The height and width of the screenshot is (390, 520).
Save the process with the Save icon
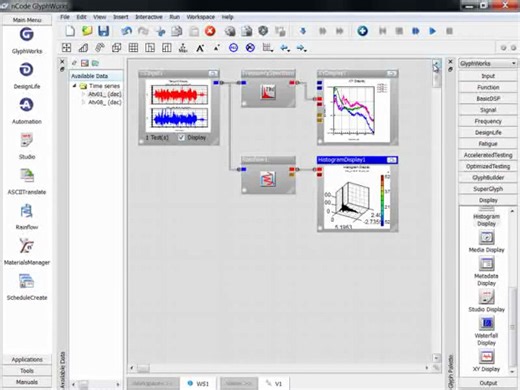(104, 31)
